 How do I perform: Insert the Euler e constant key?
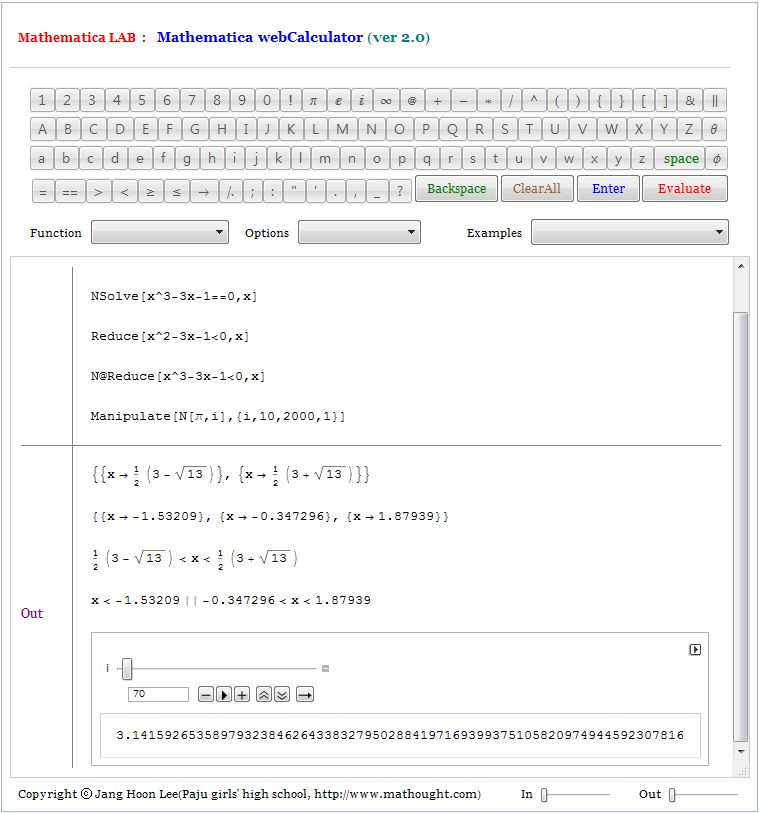[x=338, y=101]
